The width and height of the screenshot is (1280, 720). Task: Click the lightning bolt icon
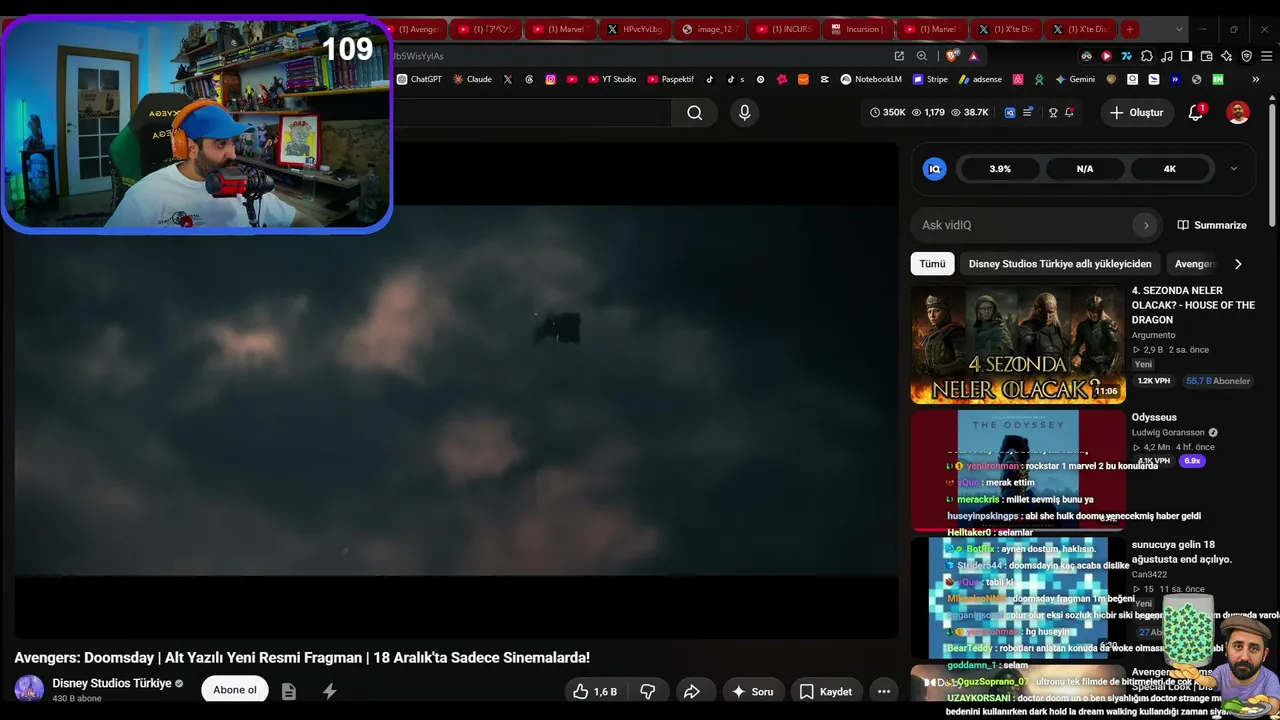coord(329,691)
